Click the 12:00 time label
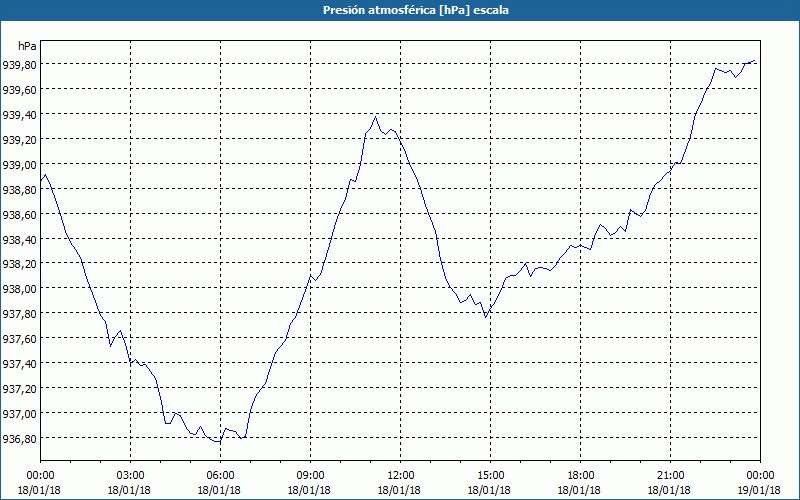Viewport: 800px width, 500px height. coord(400,476)
